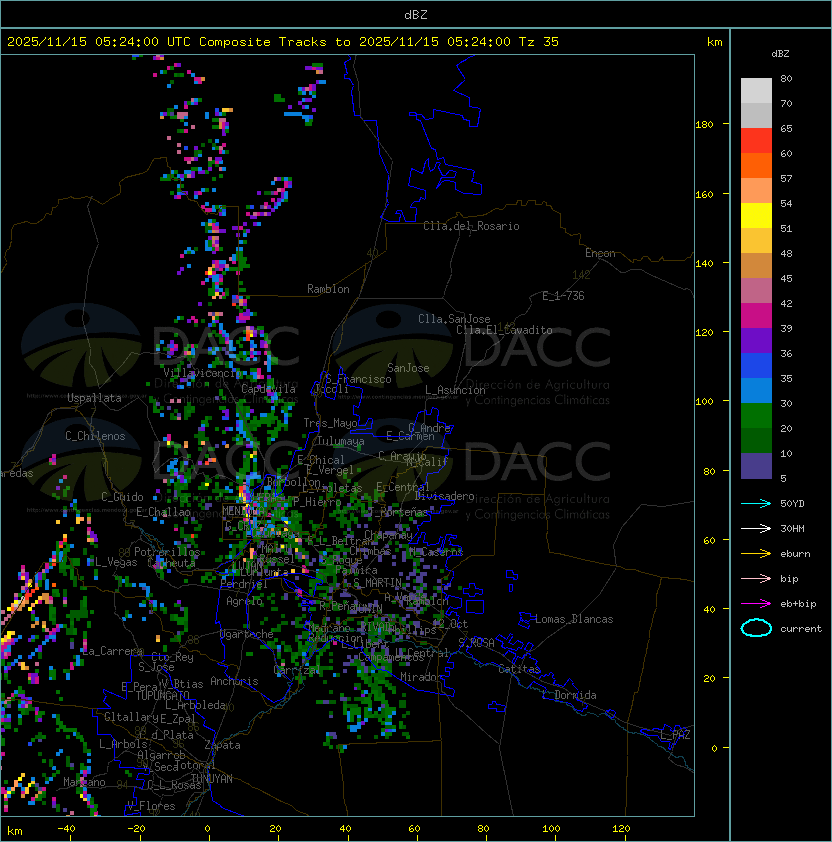
Task: Pick the blue 36-35 dBZ swatch
Action: pyautogui.click(x=756, y=366)
